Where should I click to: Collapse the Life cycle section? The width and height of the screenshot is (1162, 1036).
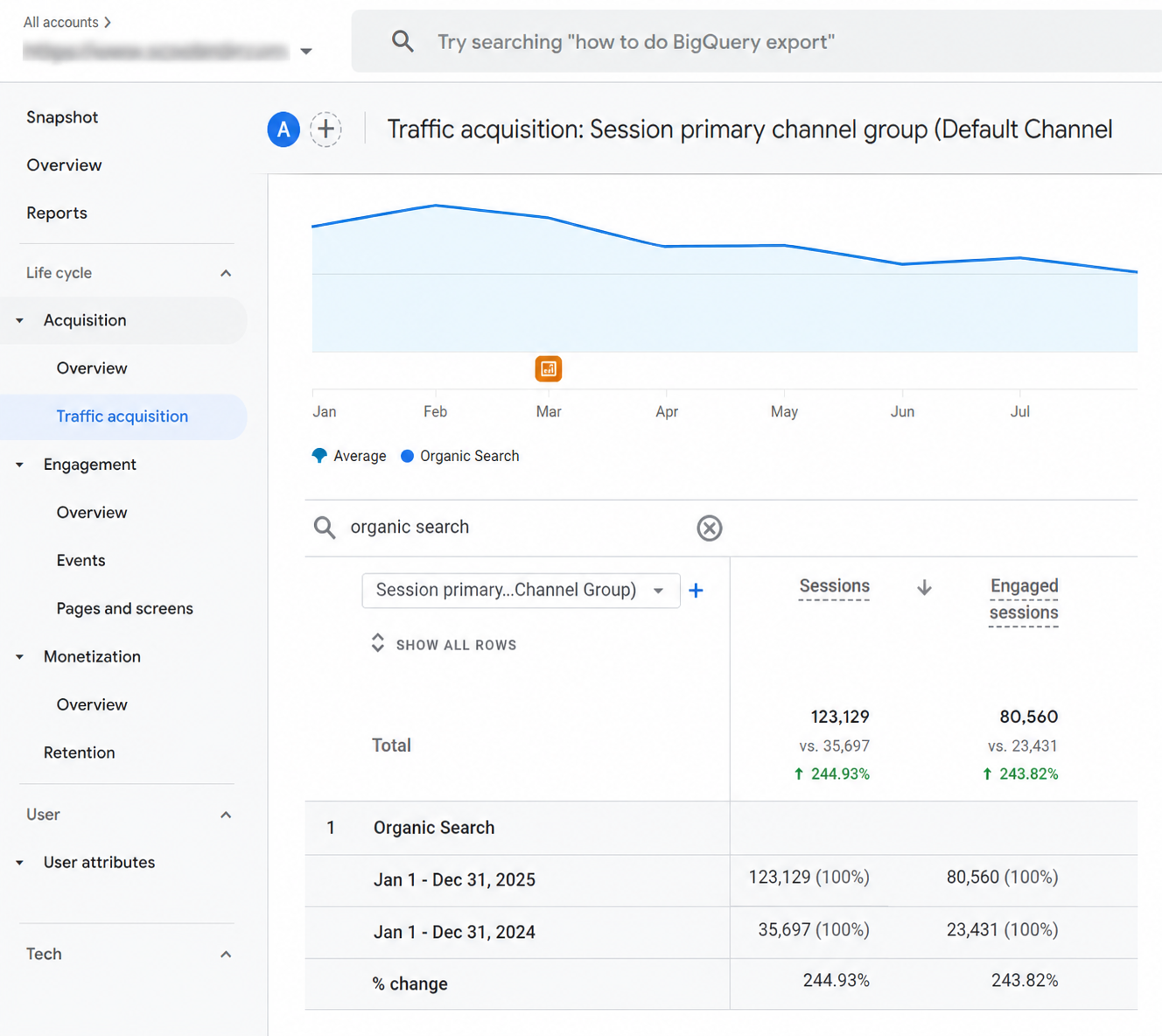(226, 273)
